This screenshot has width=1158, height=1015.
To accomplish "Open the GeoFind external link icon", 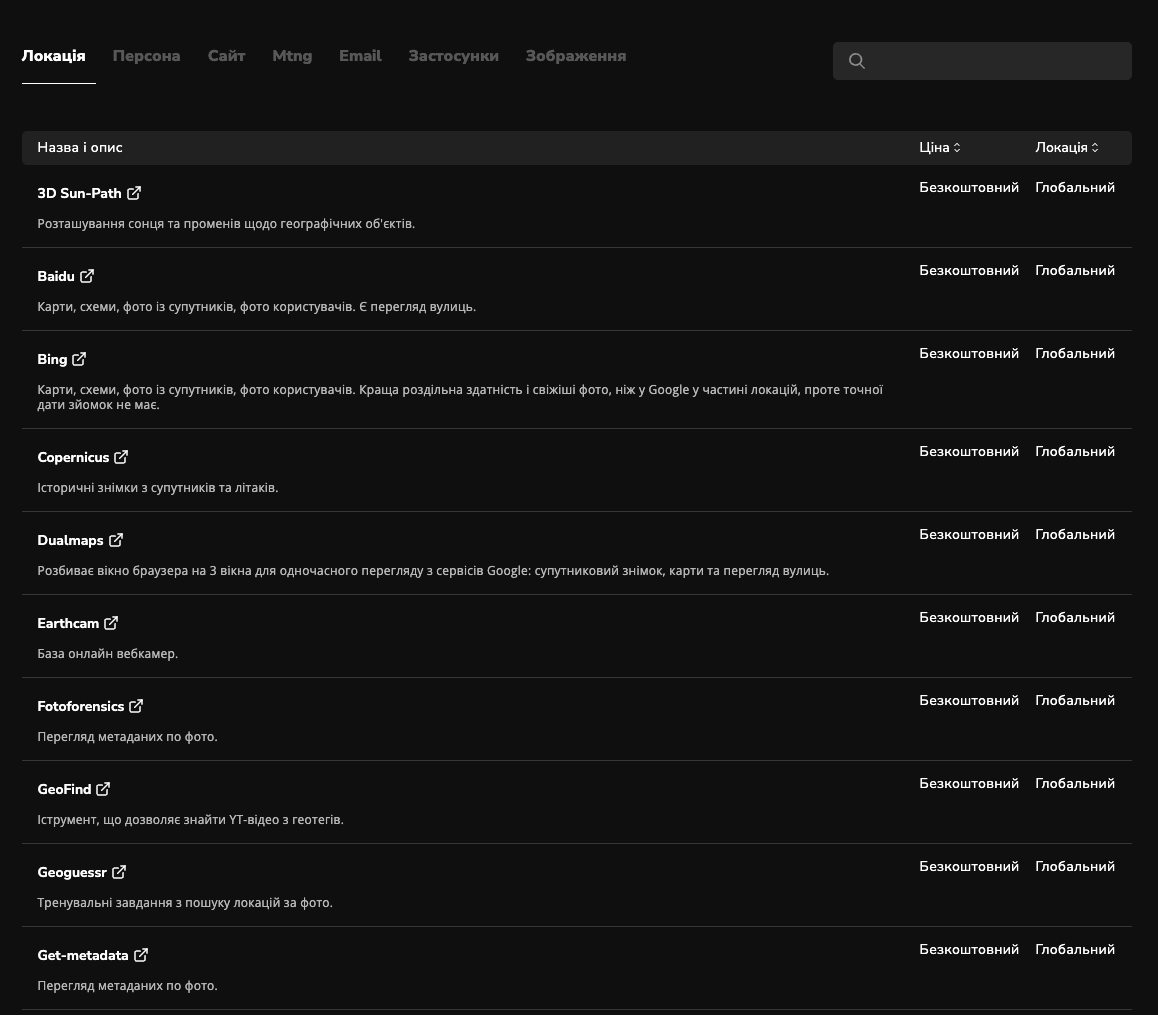I will [103, 789].
